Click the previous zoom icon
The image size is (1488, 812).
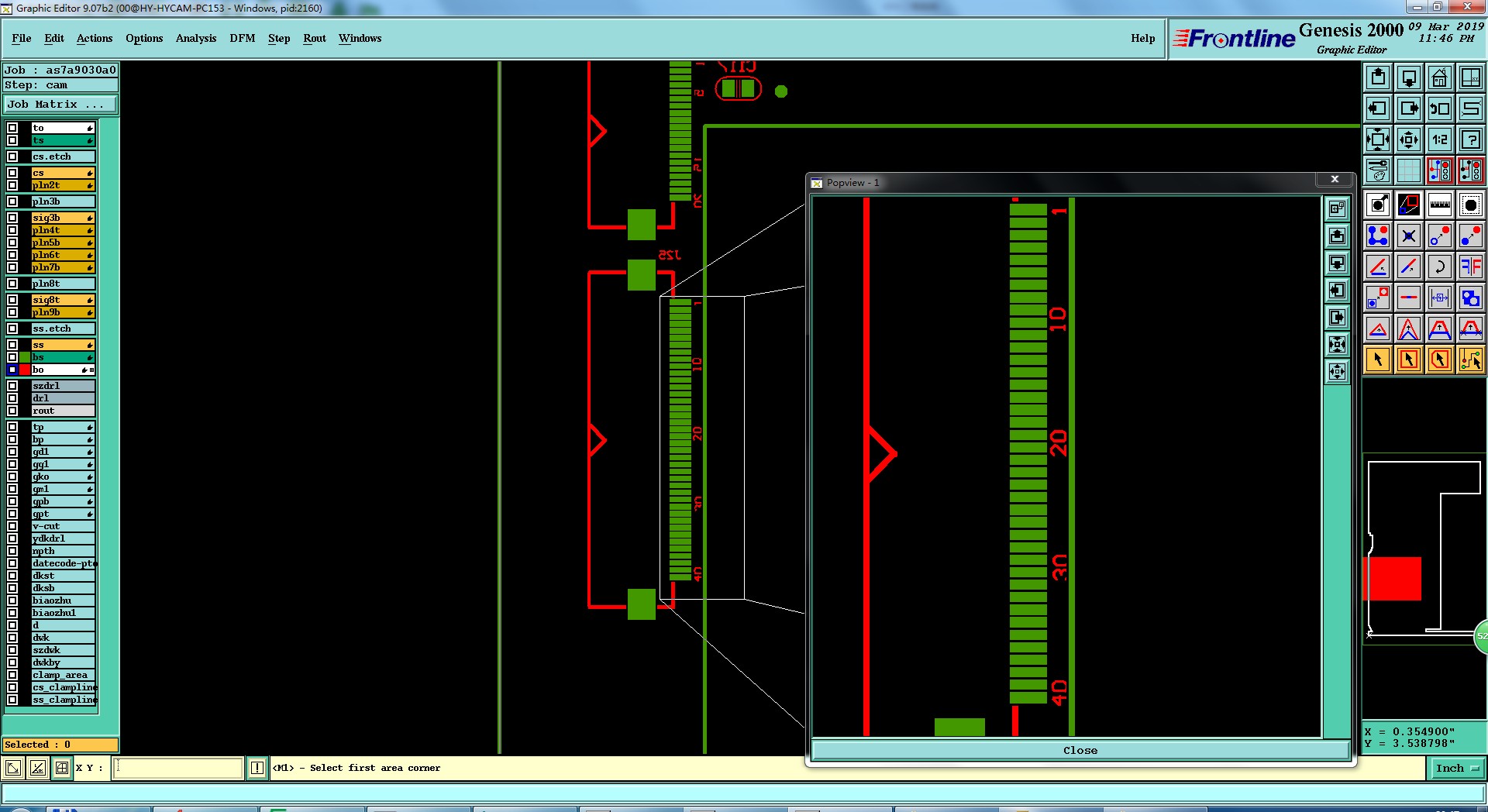tap(1440, 108)
